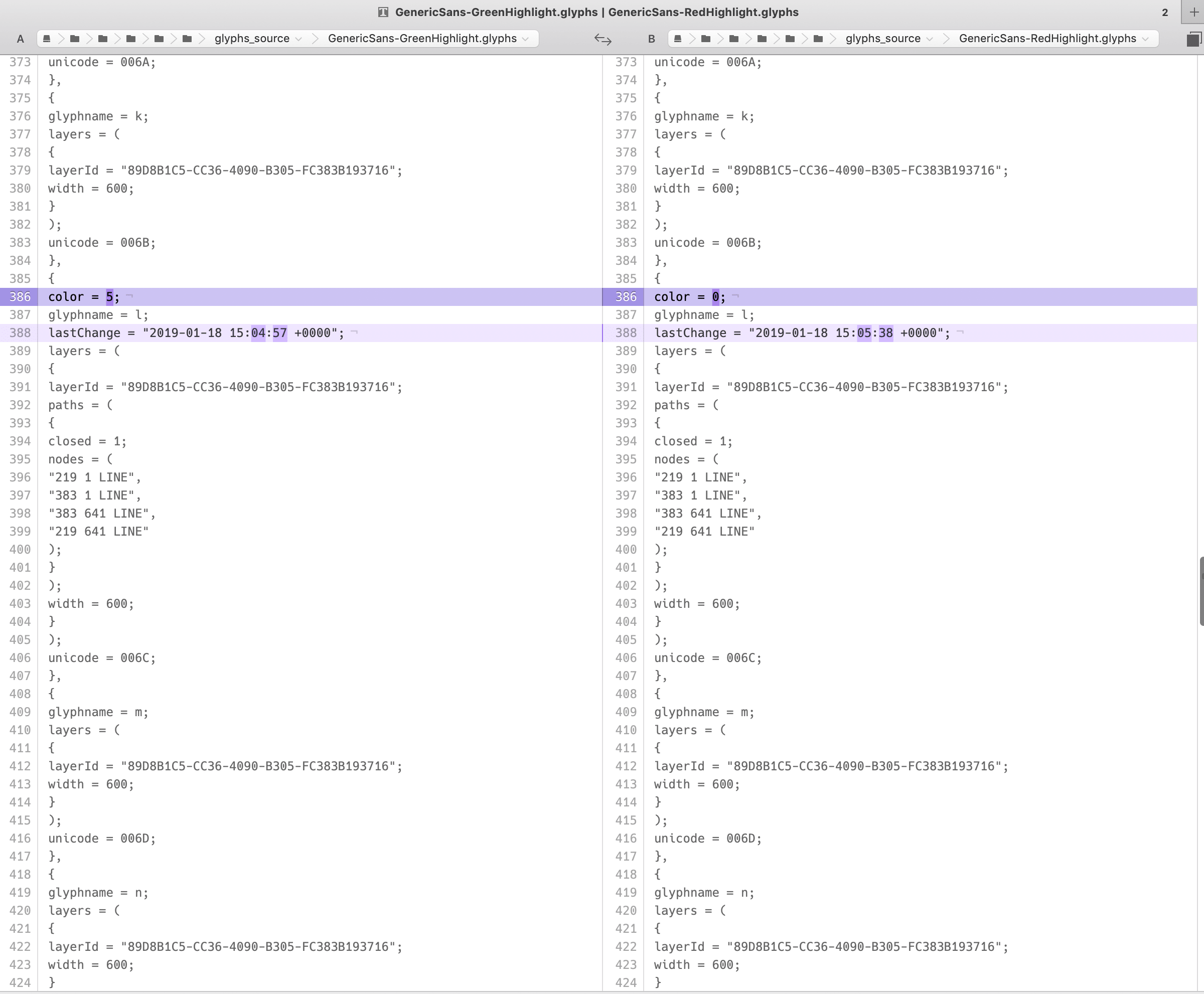Click the unsaved changes count badge showing 2

tap(1164, 12)
